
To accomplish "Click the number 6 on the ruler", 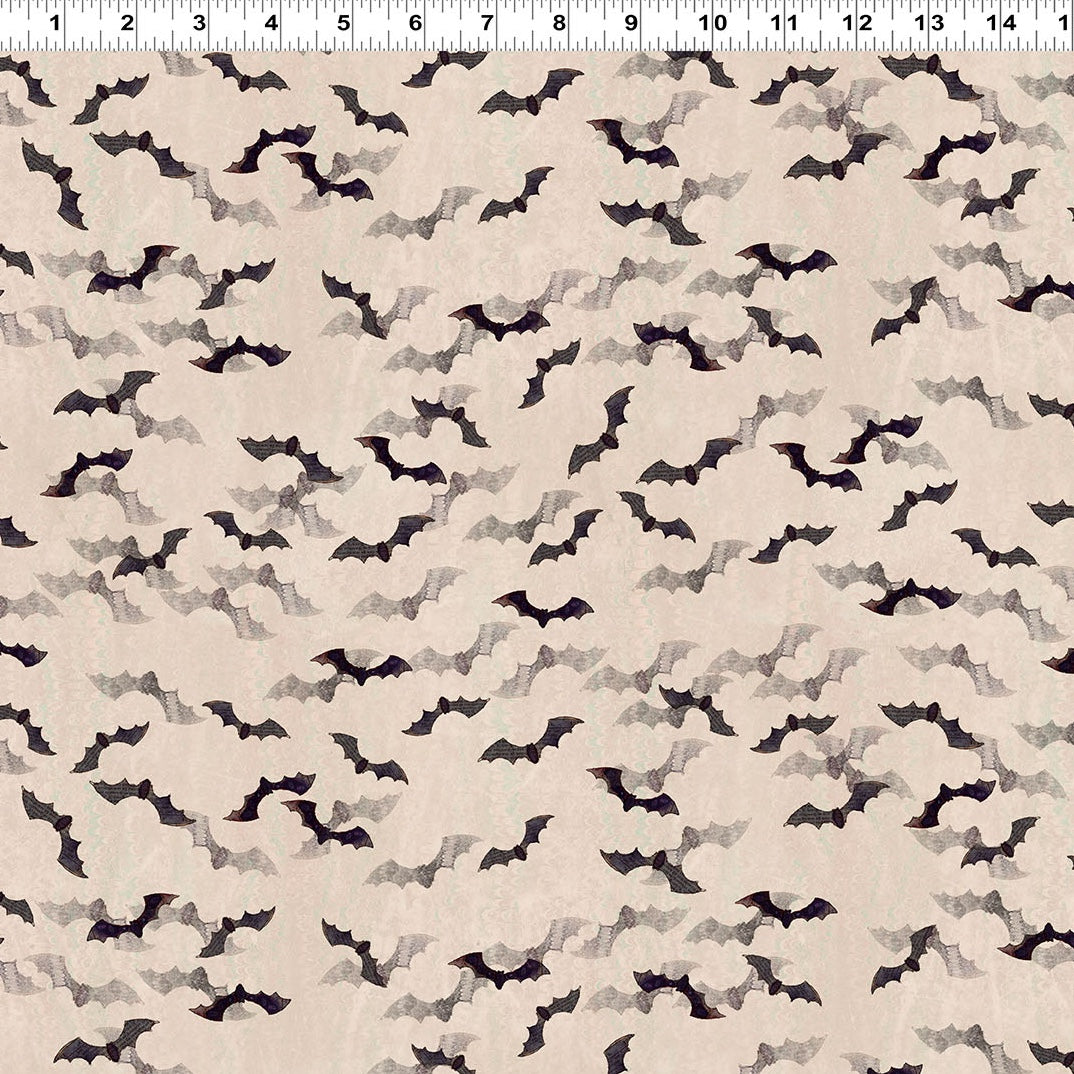I will [x=415, y=21].
